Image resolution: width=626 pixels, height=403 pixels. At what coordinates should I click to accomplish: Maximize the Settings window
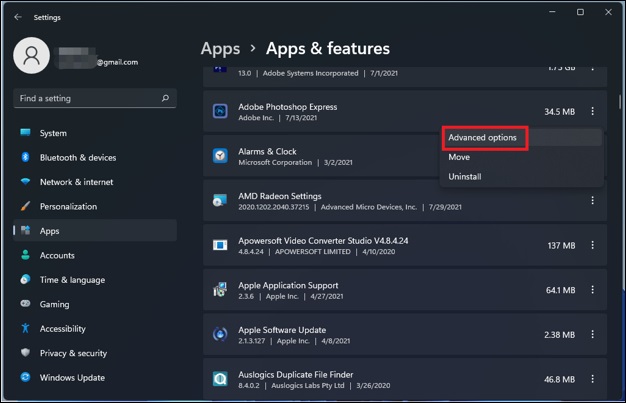[580, 12]
